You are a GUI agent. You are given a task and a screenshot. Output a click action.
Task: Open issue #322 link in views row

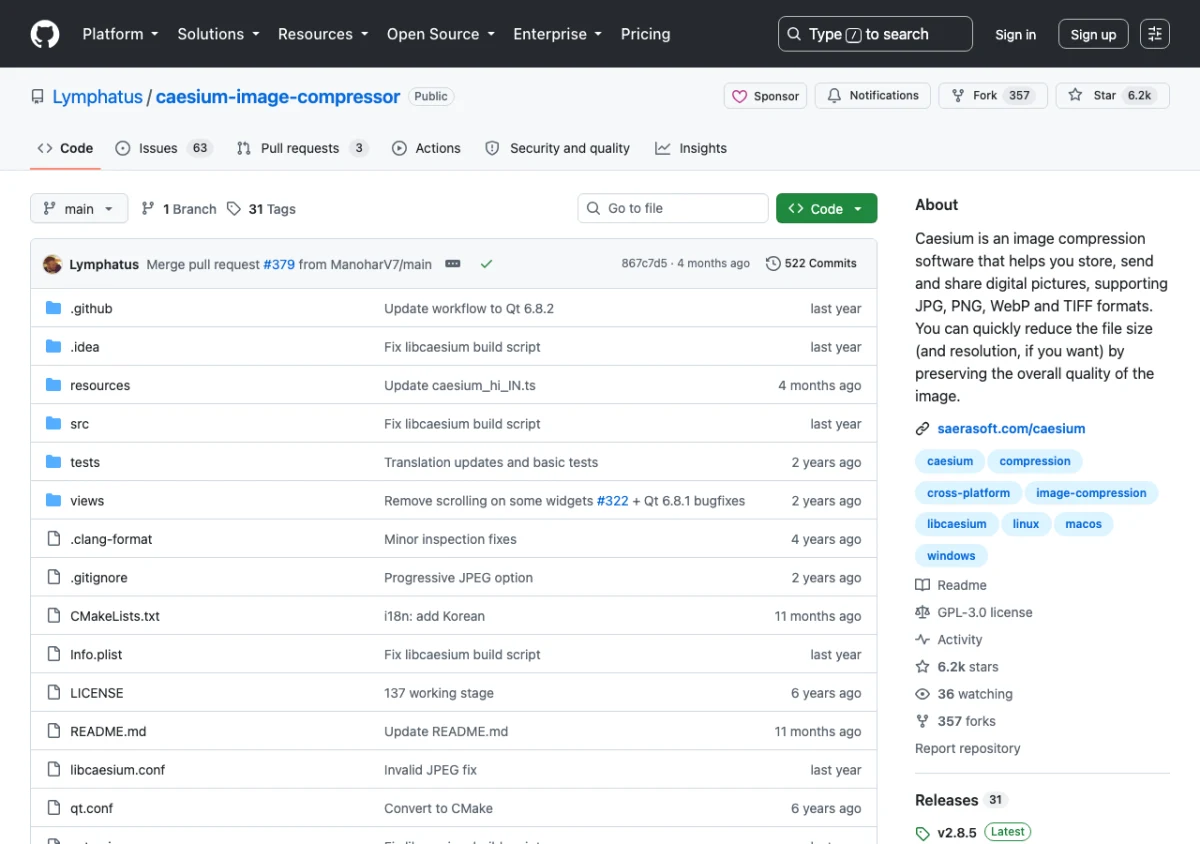click(x=613, y=501)
